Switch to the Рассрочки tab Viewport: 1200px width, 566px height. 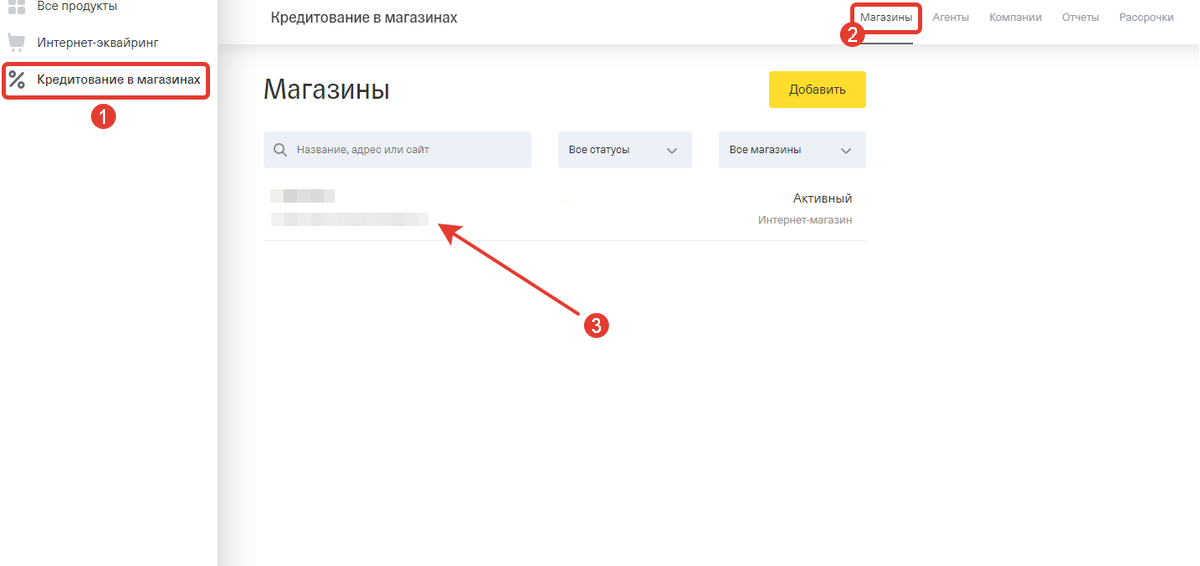pyautogui.click(x=1146, y=17)
